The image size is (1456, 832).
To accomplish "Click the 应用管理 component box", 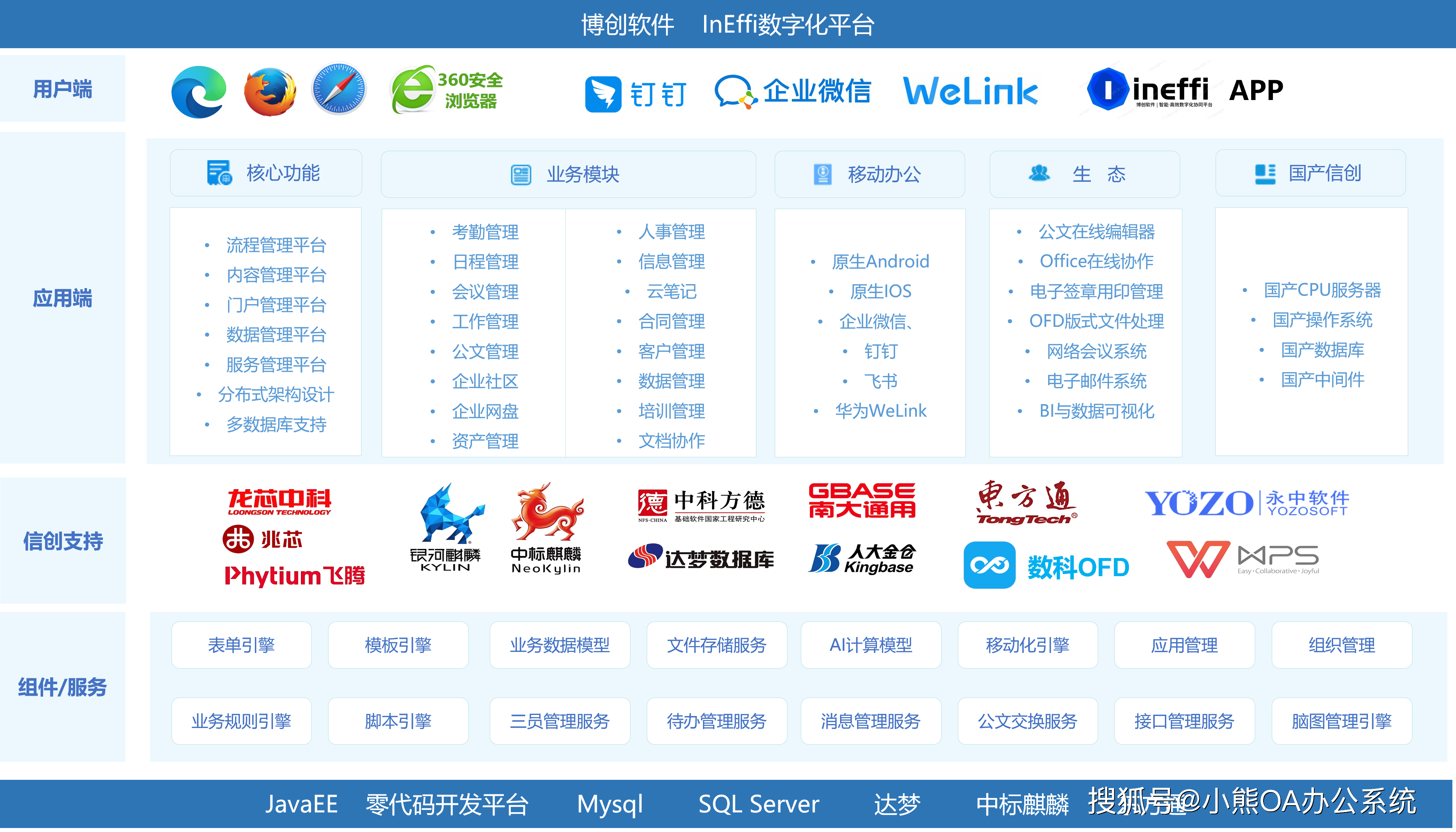I will click(1184, 645).
